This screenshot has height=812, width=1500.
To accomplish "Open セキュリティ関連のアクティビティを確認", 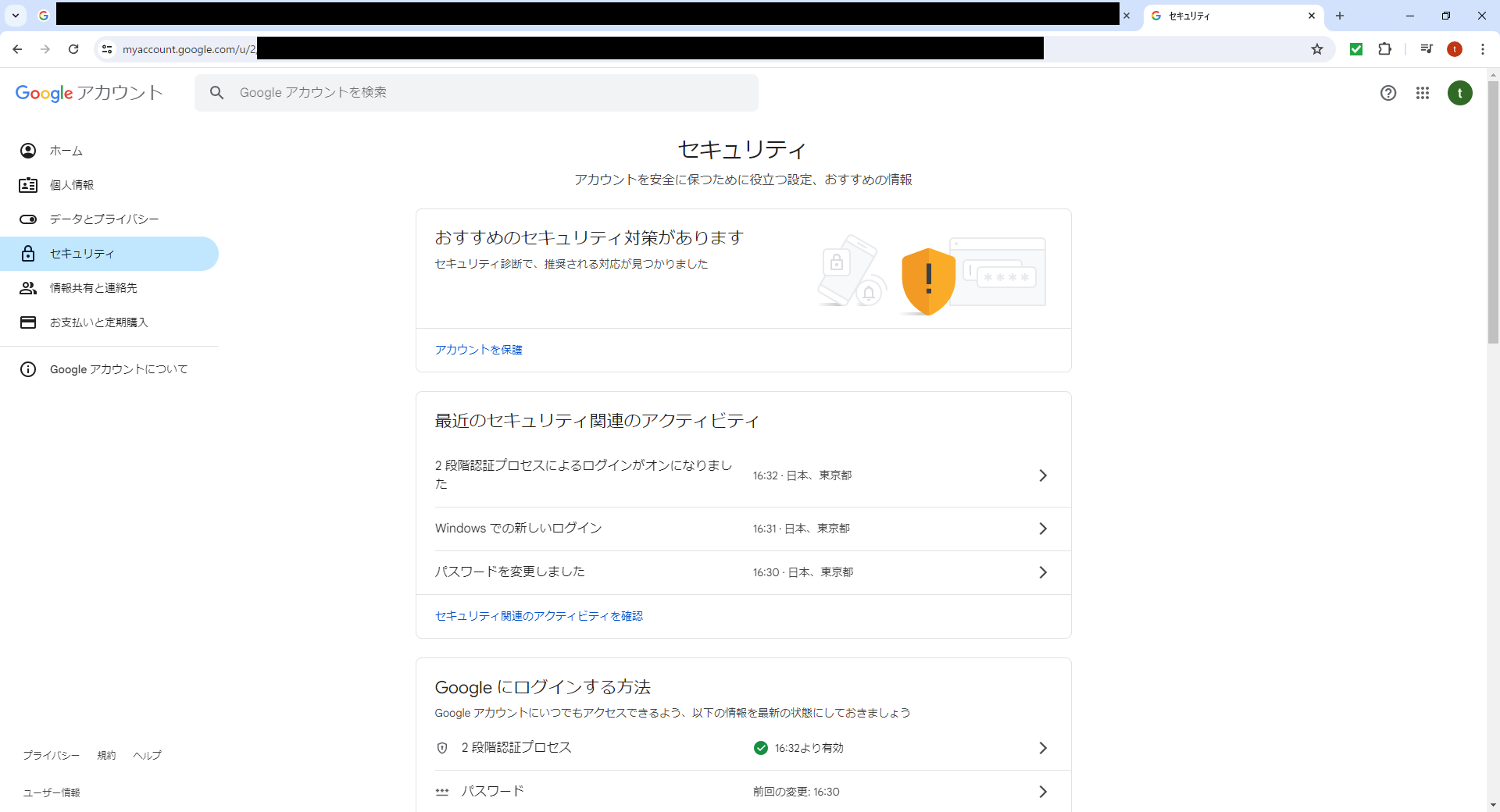I will click(x=537, y=615).
